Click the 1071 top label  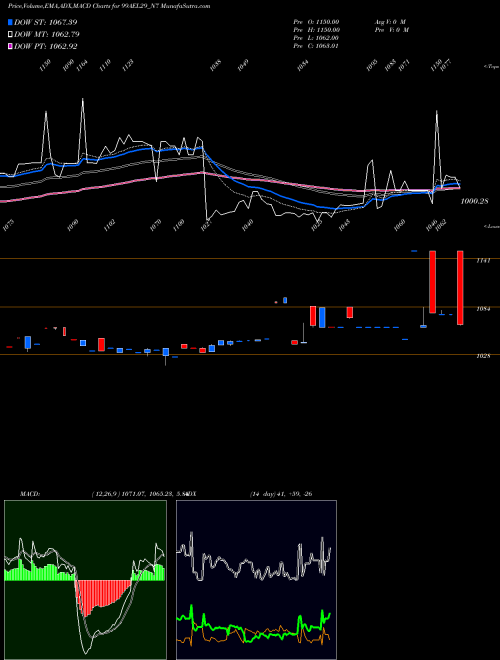[404, 66]
